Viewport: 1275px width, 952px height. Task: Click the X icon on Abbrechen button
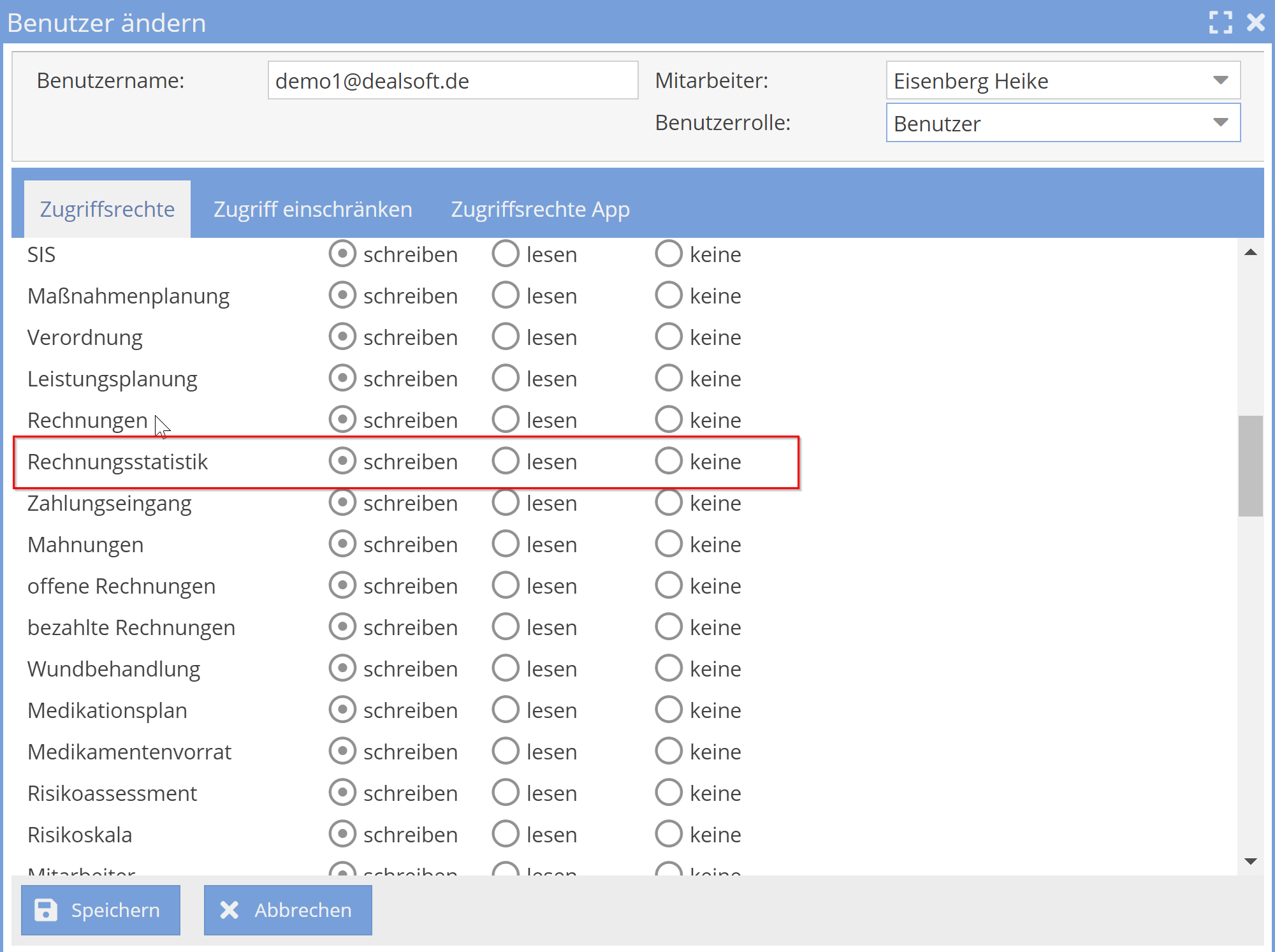[x=229, y=910]
